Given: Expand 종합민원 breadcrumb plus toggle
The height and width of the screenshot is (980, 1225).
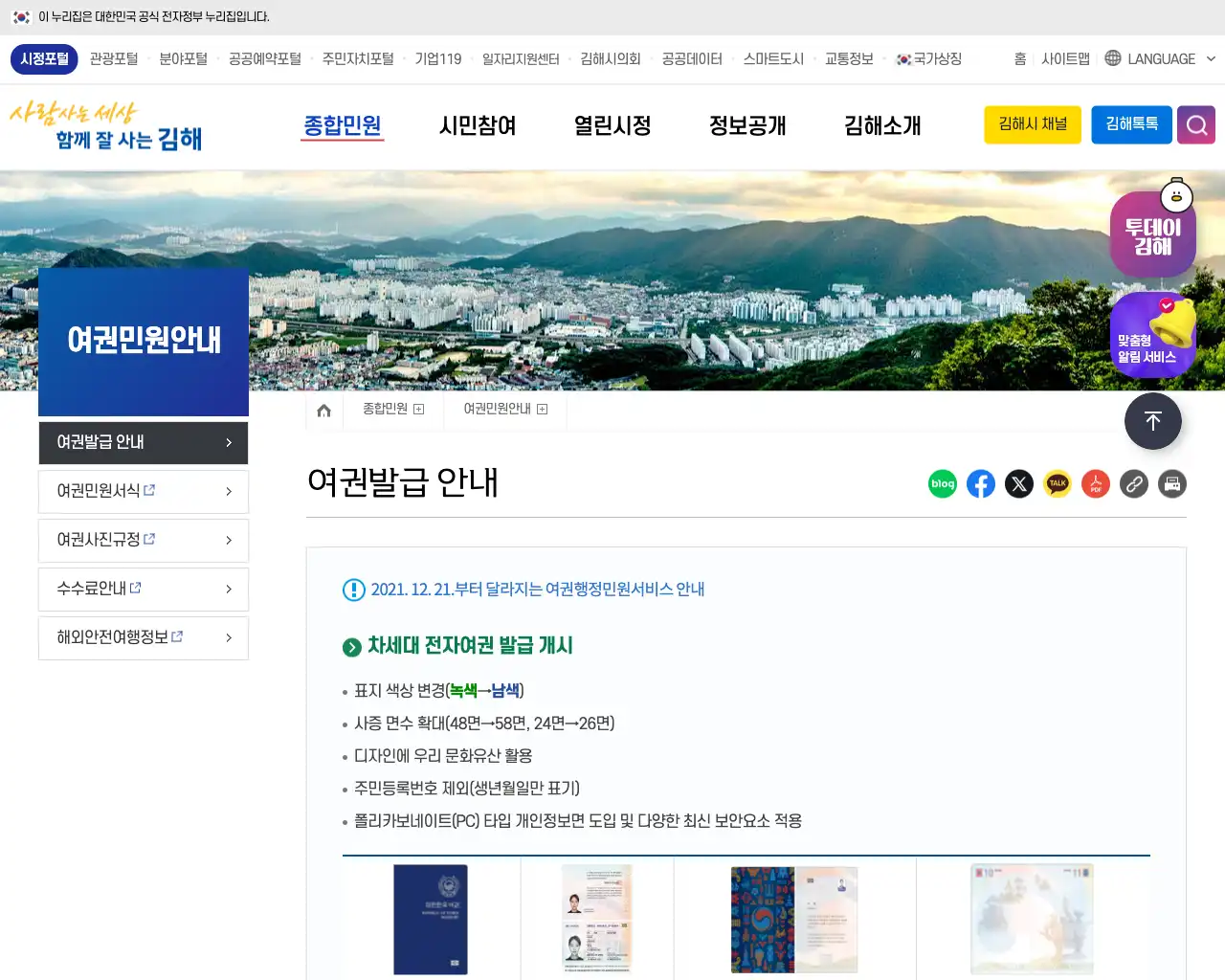Looking at the screenshot, I should [418, 410].
